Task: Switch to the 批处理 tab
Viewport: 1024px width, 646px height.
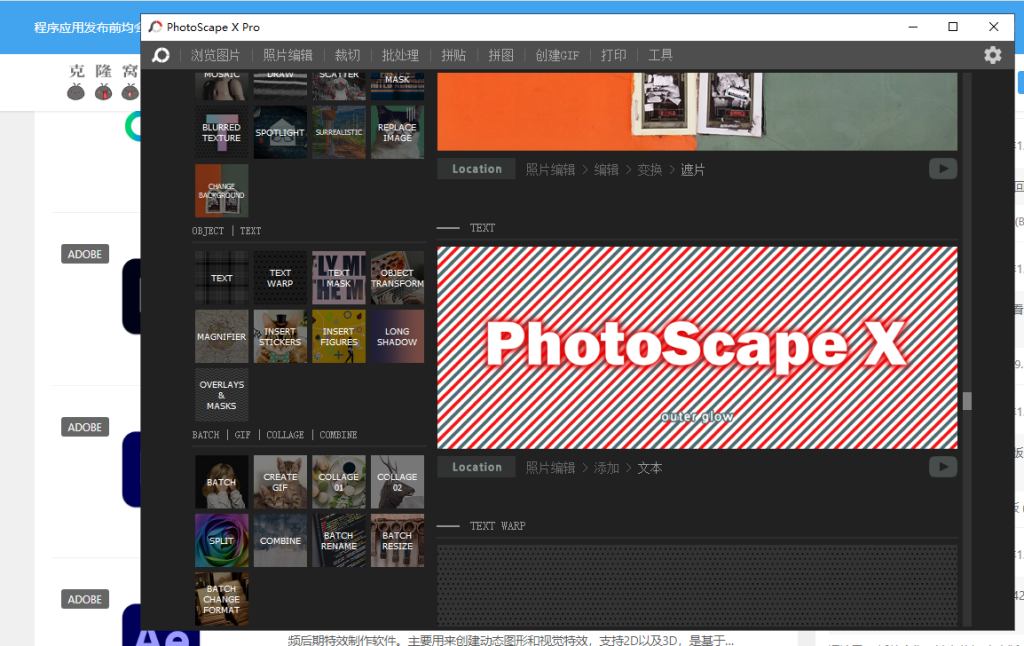Action: tap(400, 56)
